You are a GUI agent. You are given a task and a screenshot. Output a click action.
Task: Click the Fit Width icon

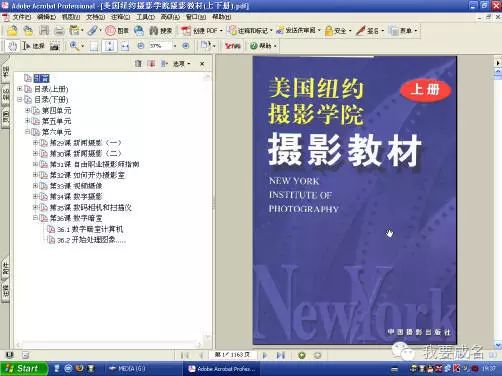(x=125, y=46)
